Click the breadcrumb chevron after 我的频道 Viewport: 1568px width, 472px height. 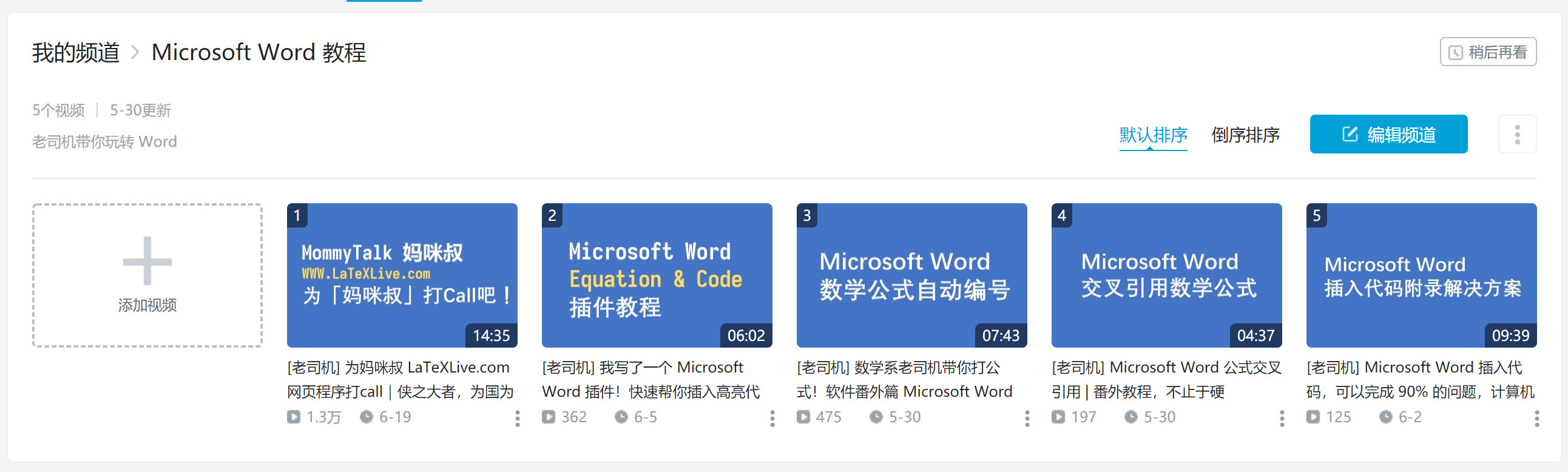click(135, 53)
